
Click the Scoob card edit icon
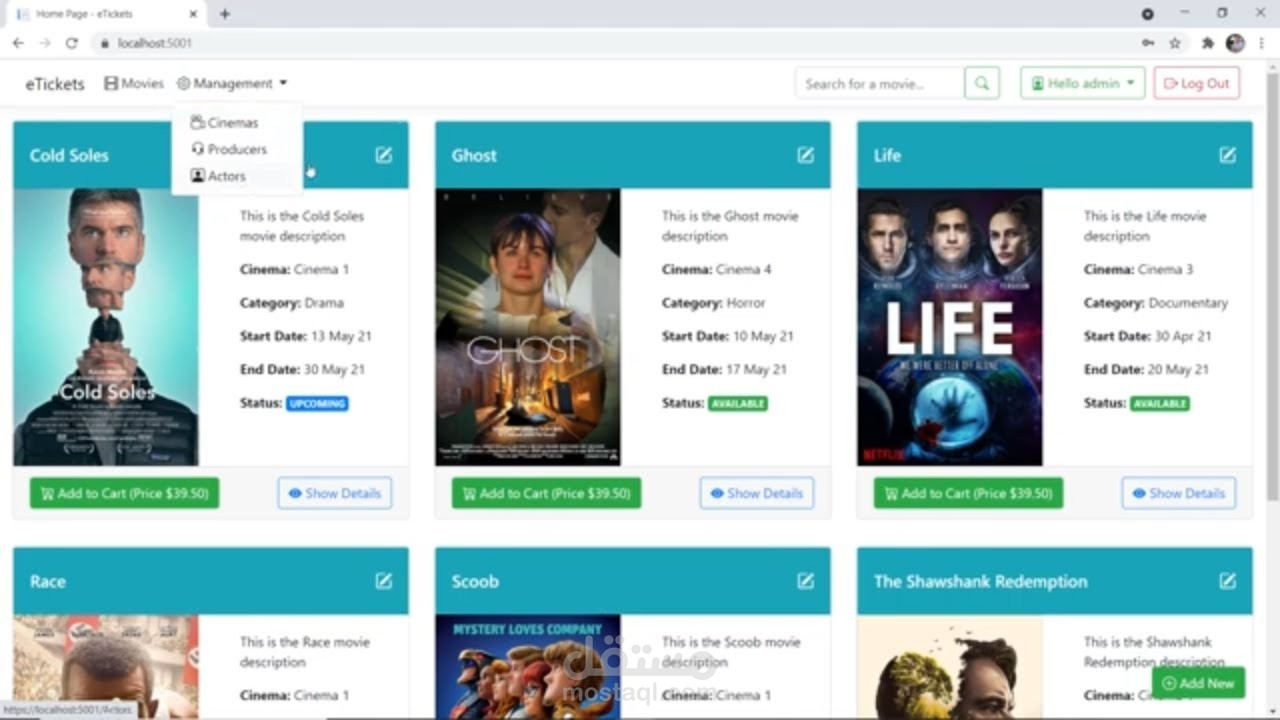click(x=806, y=581)
